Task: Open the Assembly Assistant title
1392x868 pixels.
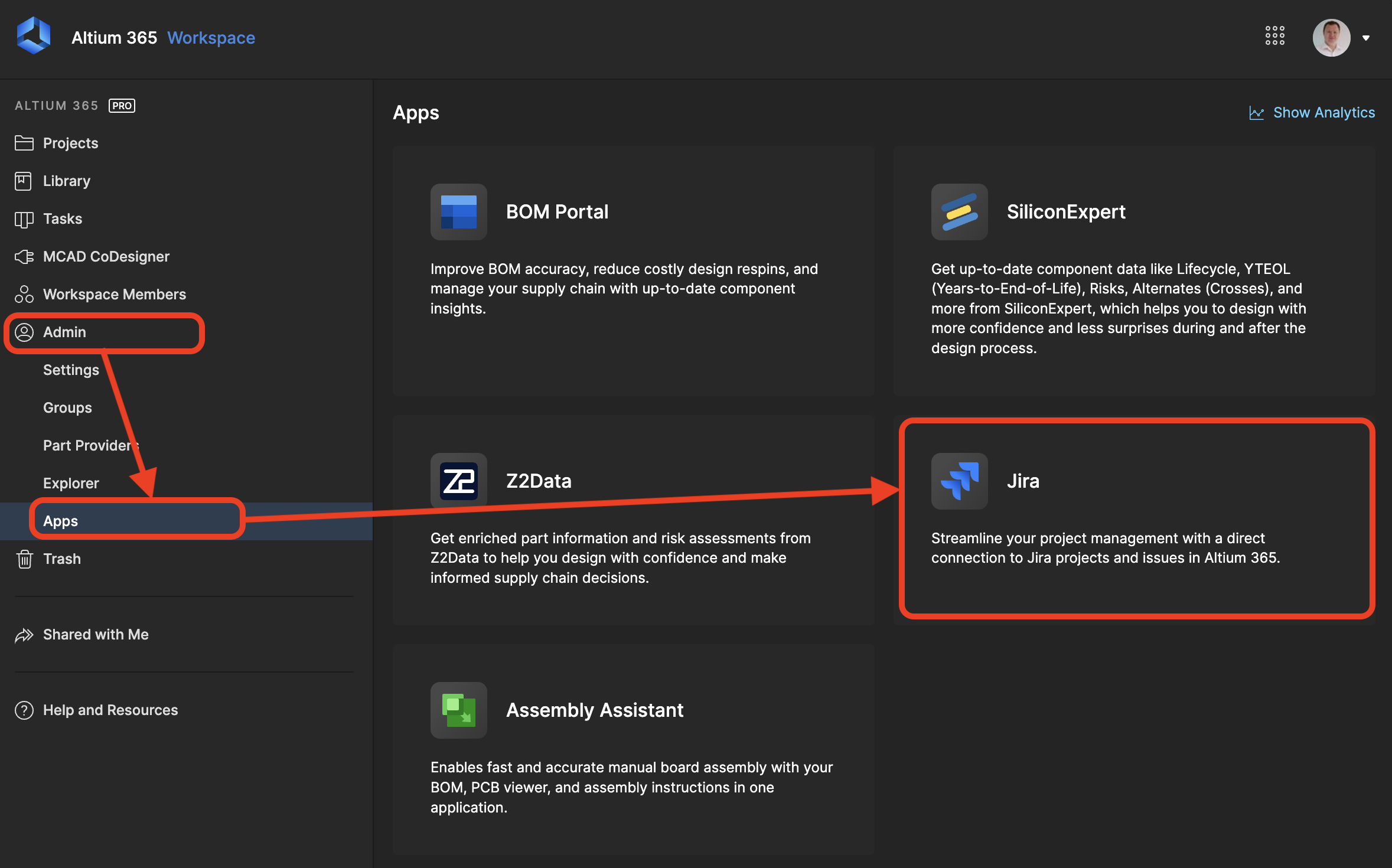Action: pyautogui.click(x=595, y=710)
